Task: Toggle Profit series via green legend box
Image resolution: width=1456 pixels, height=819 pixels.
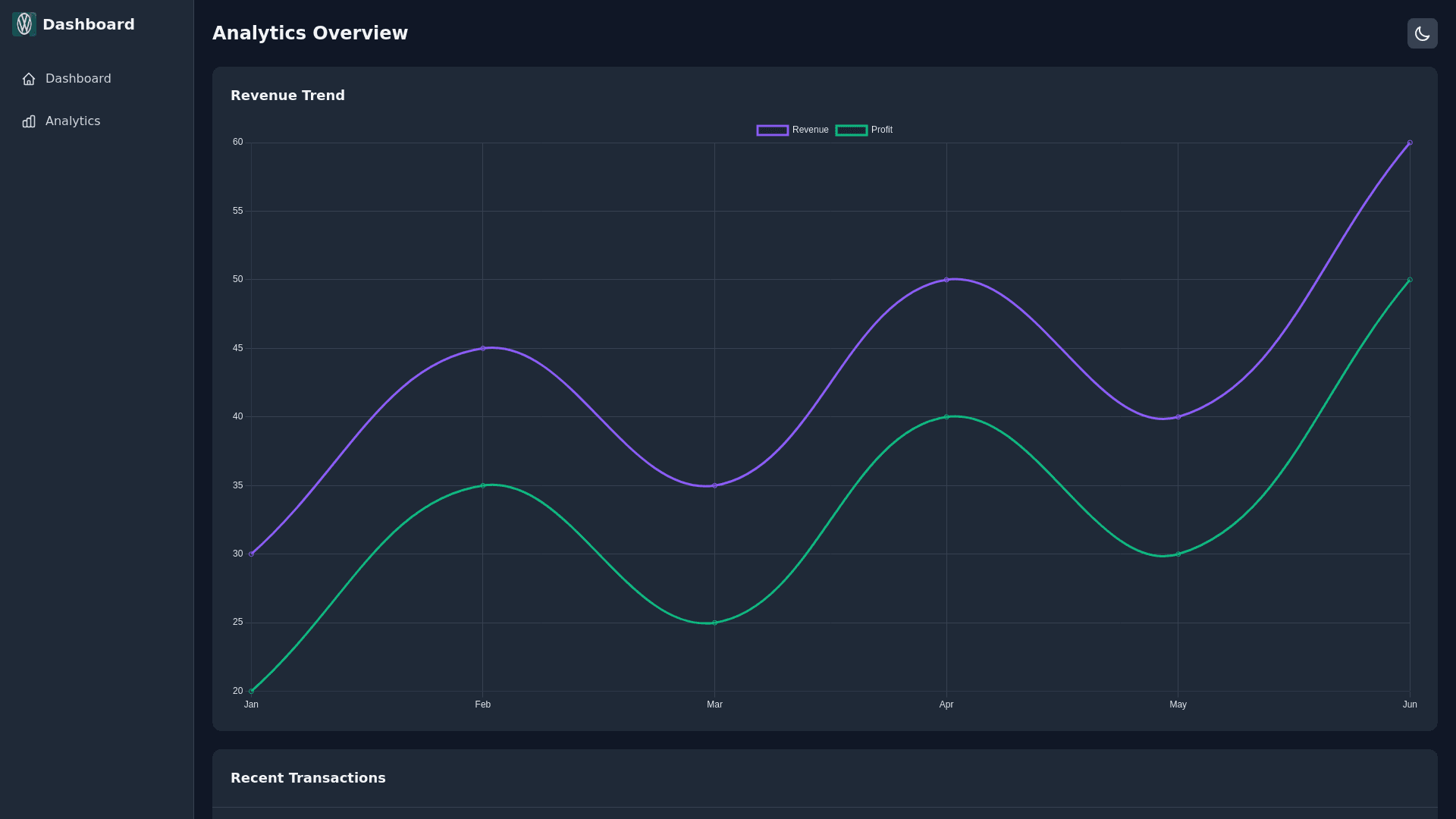Action: (851, 130)
